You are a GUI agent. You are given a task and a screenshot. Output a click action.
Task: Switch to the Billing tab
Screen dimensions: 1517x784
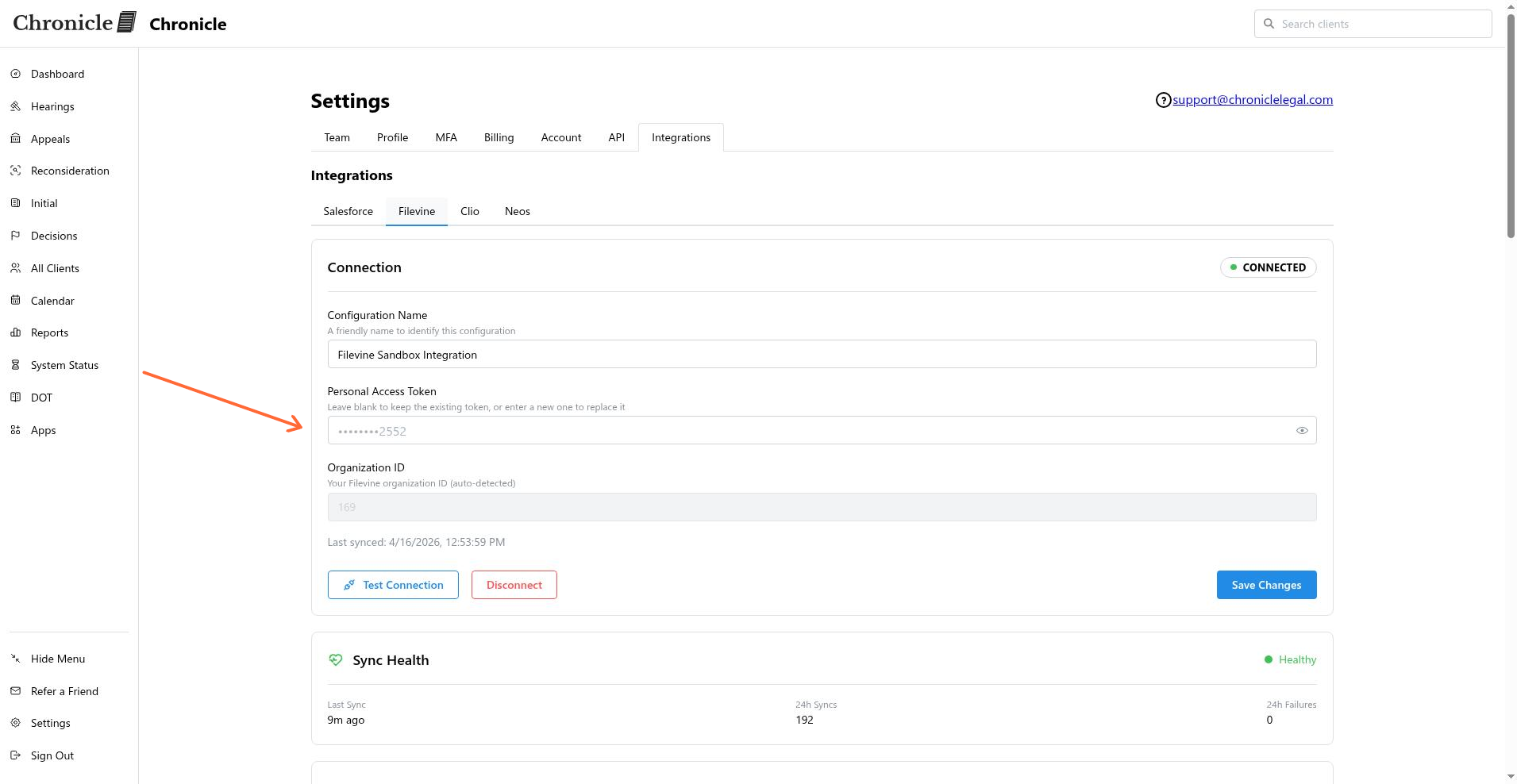[499, 137]
